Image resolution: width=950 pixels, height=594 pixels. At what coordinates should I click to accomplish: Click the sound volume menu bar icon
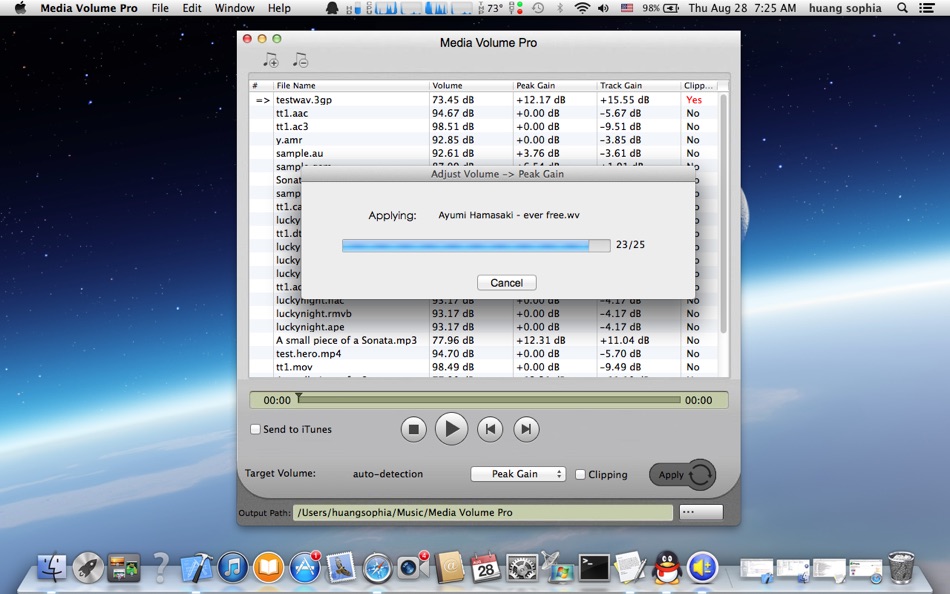[603, 8]
